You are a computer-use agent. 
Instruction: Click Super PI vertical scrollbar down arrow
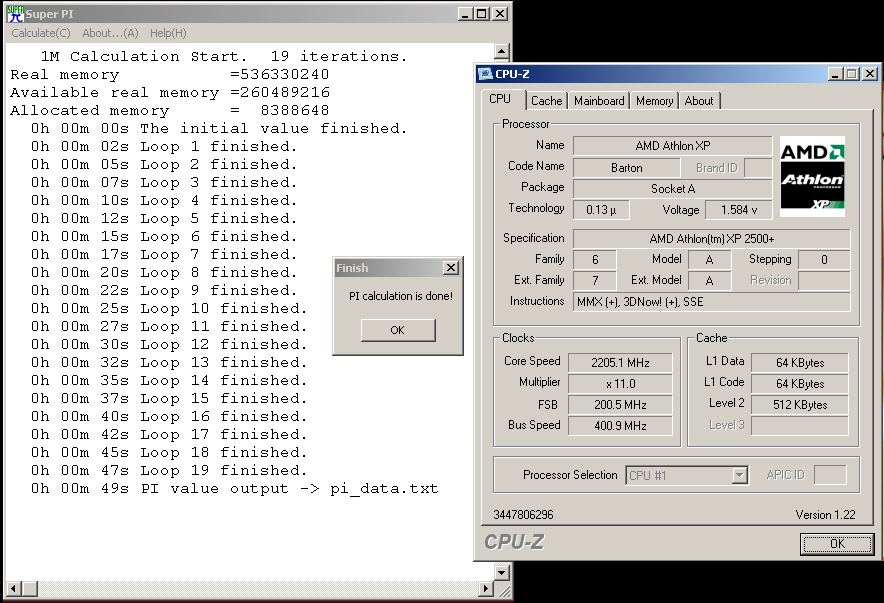click(502, 573)
